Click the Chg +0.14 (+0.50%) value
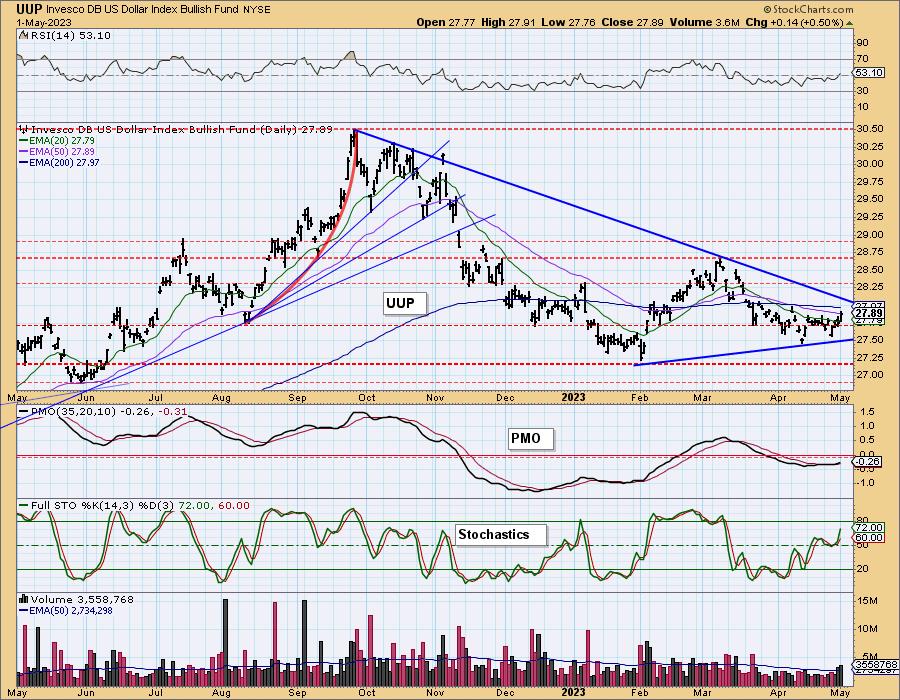This screenshot has height=700, width=900. [794, 22]
